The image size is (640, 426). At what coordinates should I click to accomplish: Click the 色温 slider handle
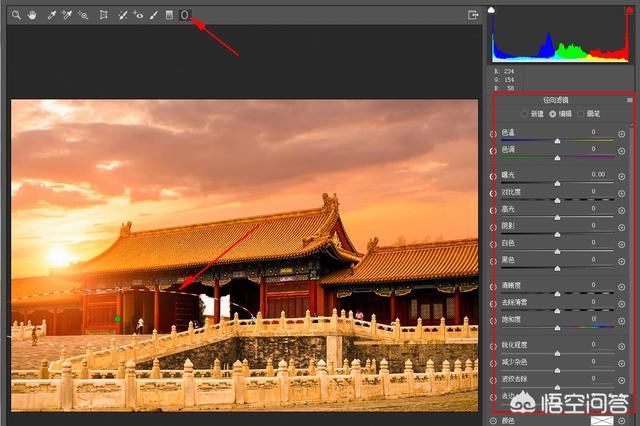pyautogui.click(x=557, y=141)
